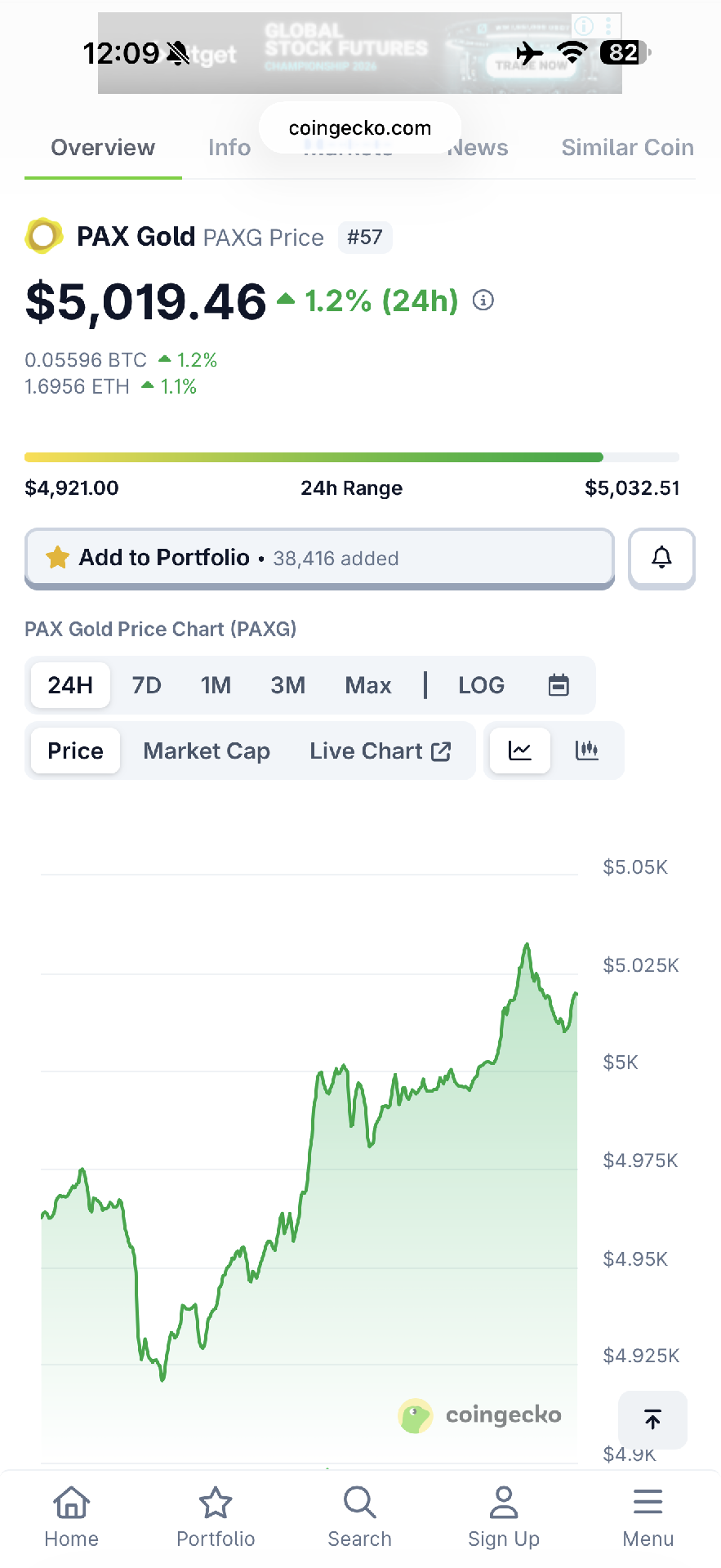The image size is (721, 1568).
Task: Tap the 24h info circle icon
Action: (483, 301)
